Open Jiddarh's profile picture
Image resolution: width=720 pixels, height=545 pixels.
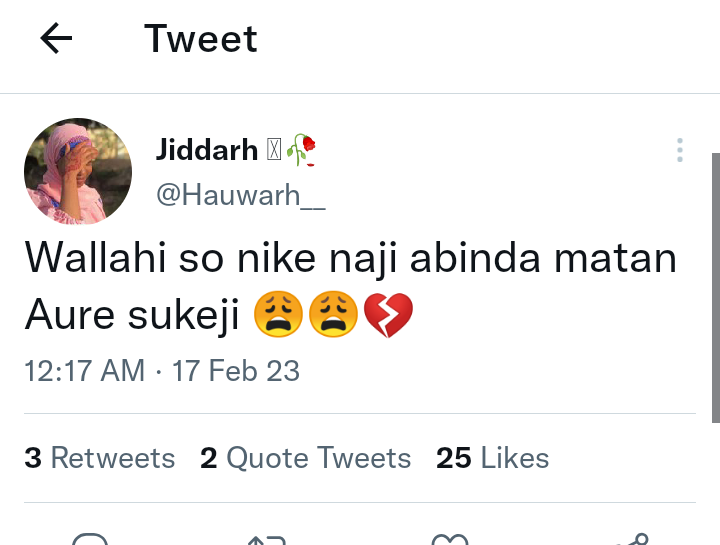(x=78, y=172)
